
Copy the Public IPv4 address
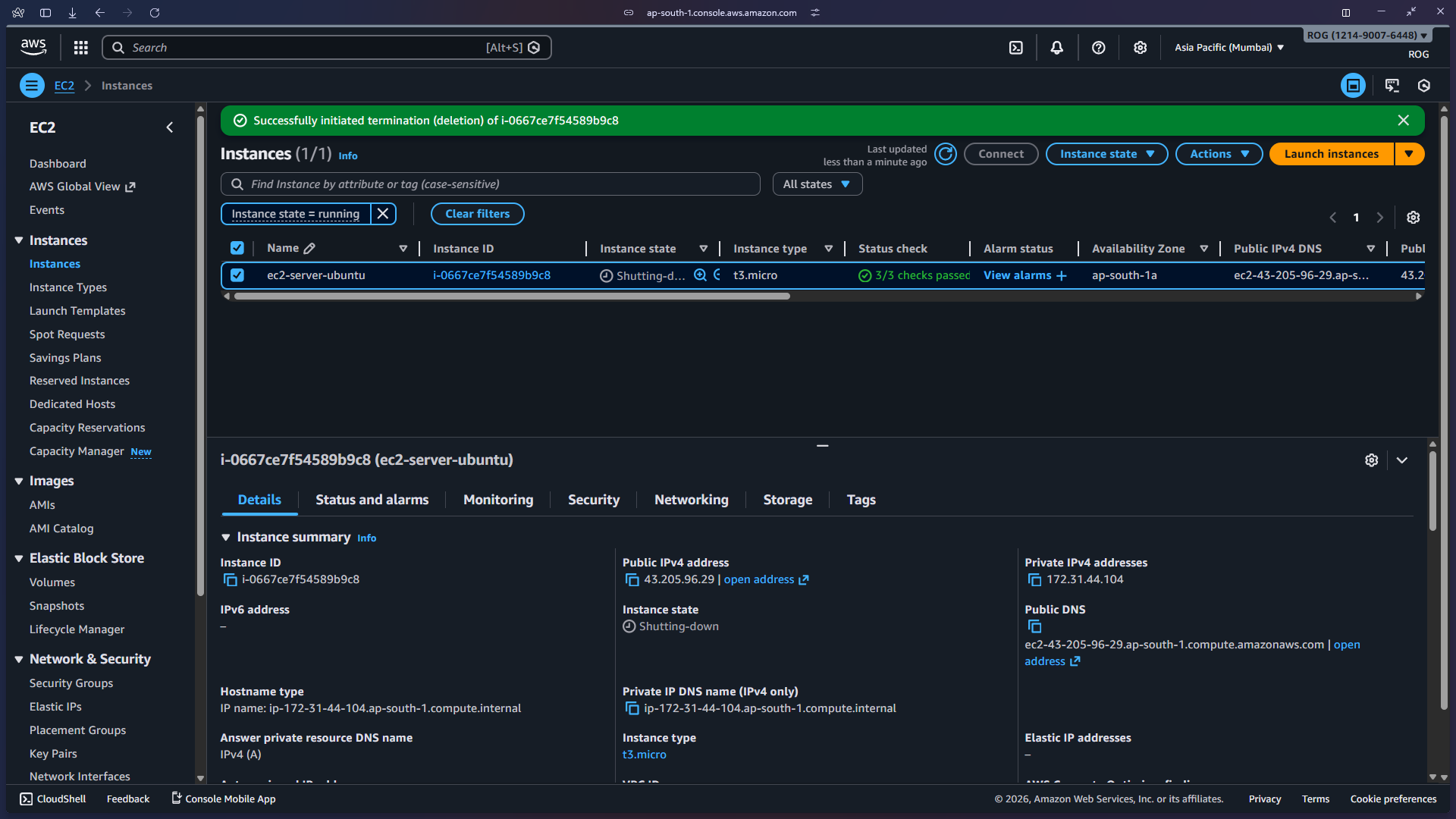click(x=632, y=580)
